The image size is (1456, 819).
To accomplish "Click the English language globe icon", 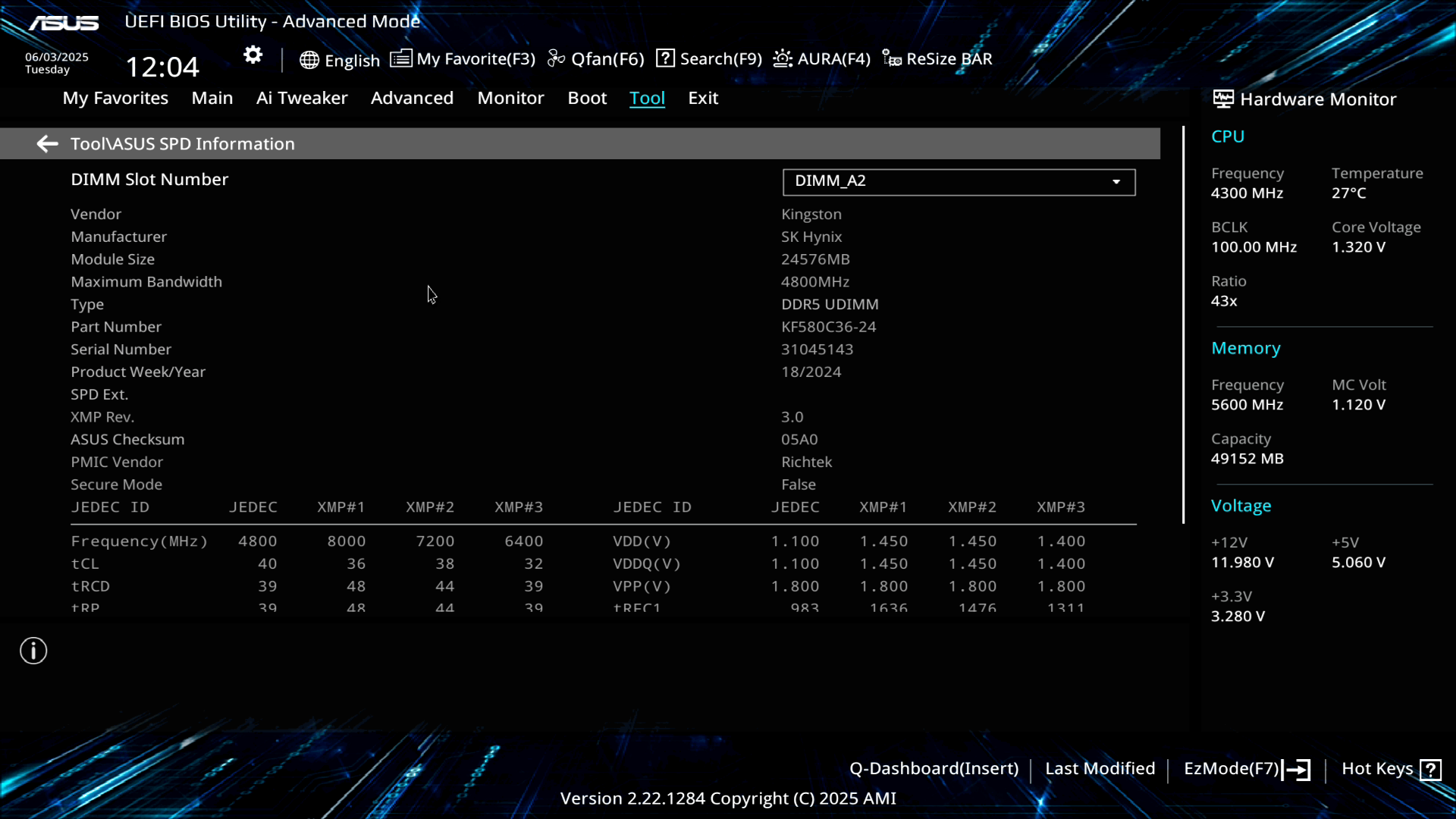I will 309,60.
